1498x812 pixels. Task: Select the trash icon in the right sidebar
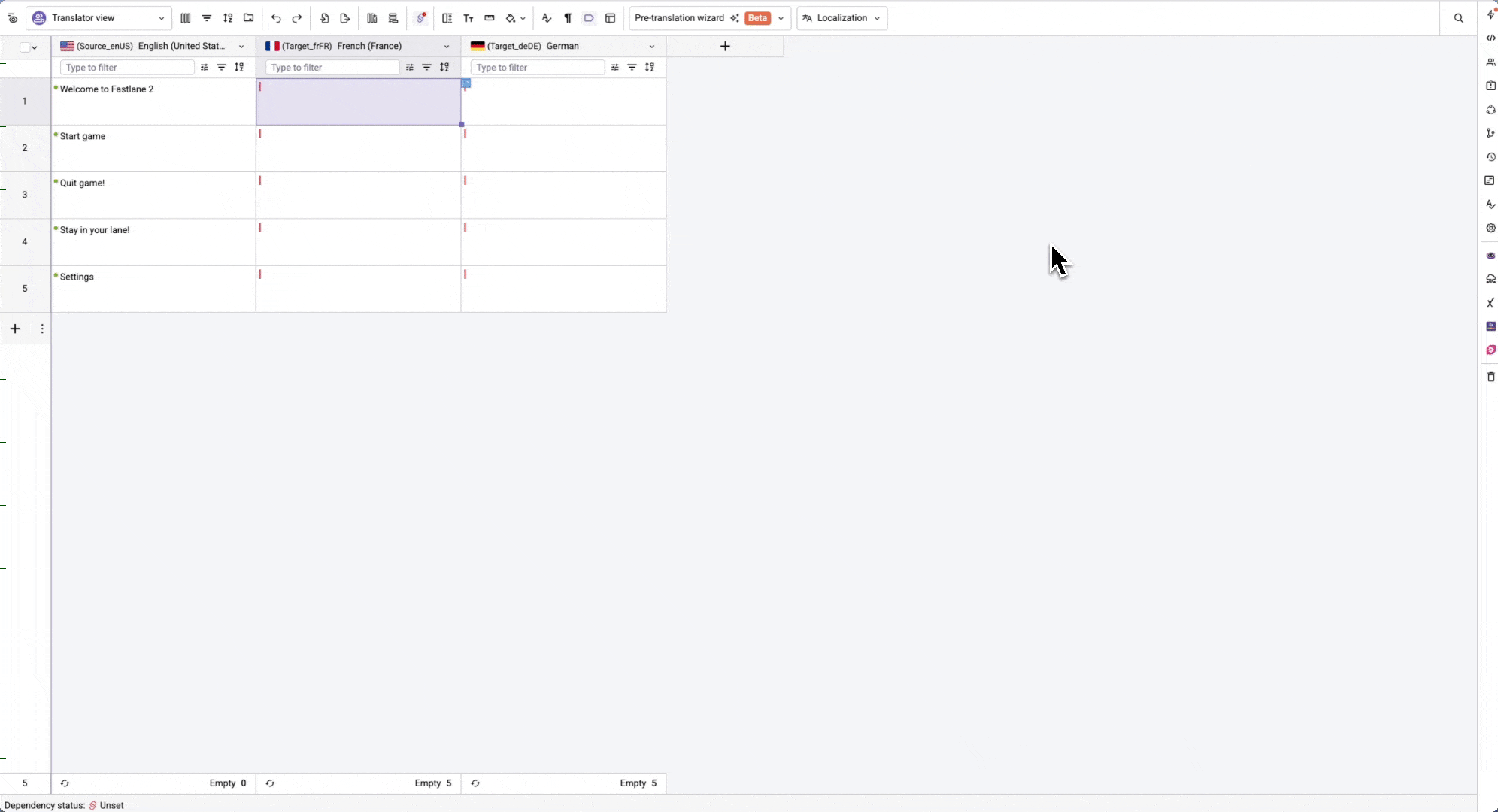click(1491, 377)
